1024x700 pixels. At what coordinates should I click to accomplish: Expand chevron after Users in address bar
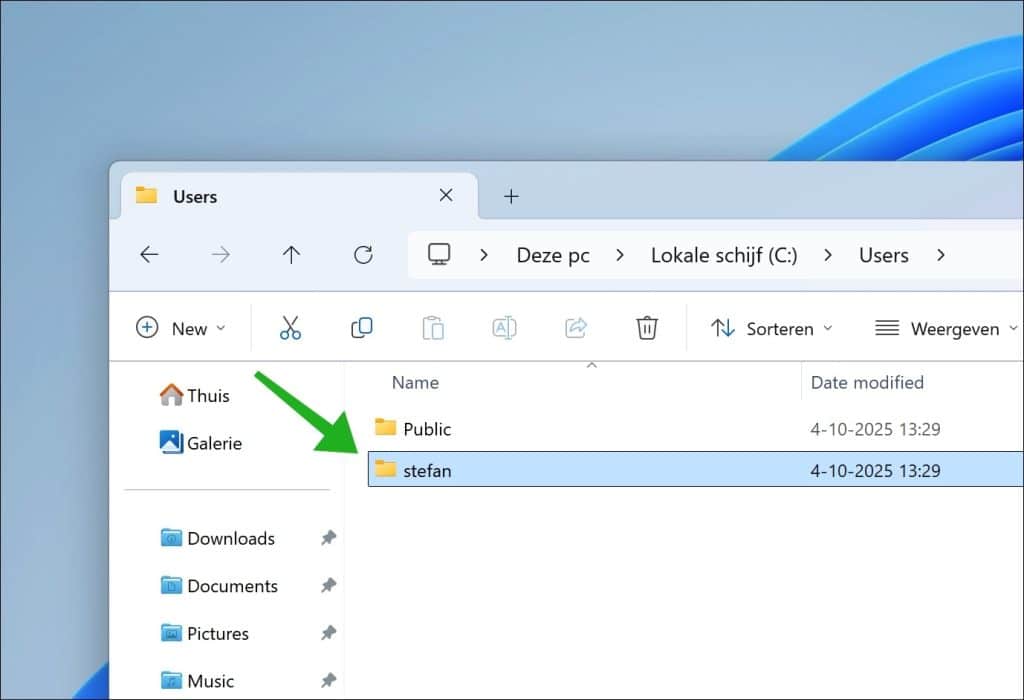click(940, 255)
